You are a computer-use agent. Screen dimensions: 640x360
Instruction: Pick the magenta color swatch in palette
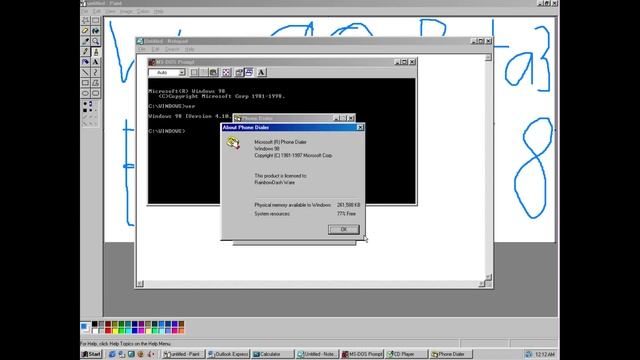(141, 330)
